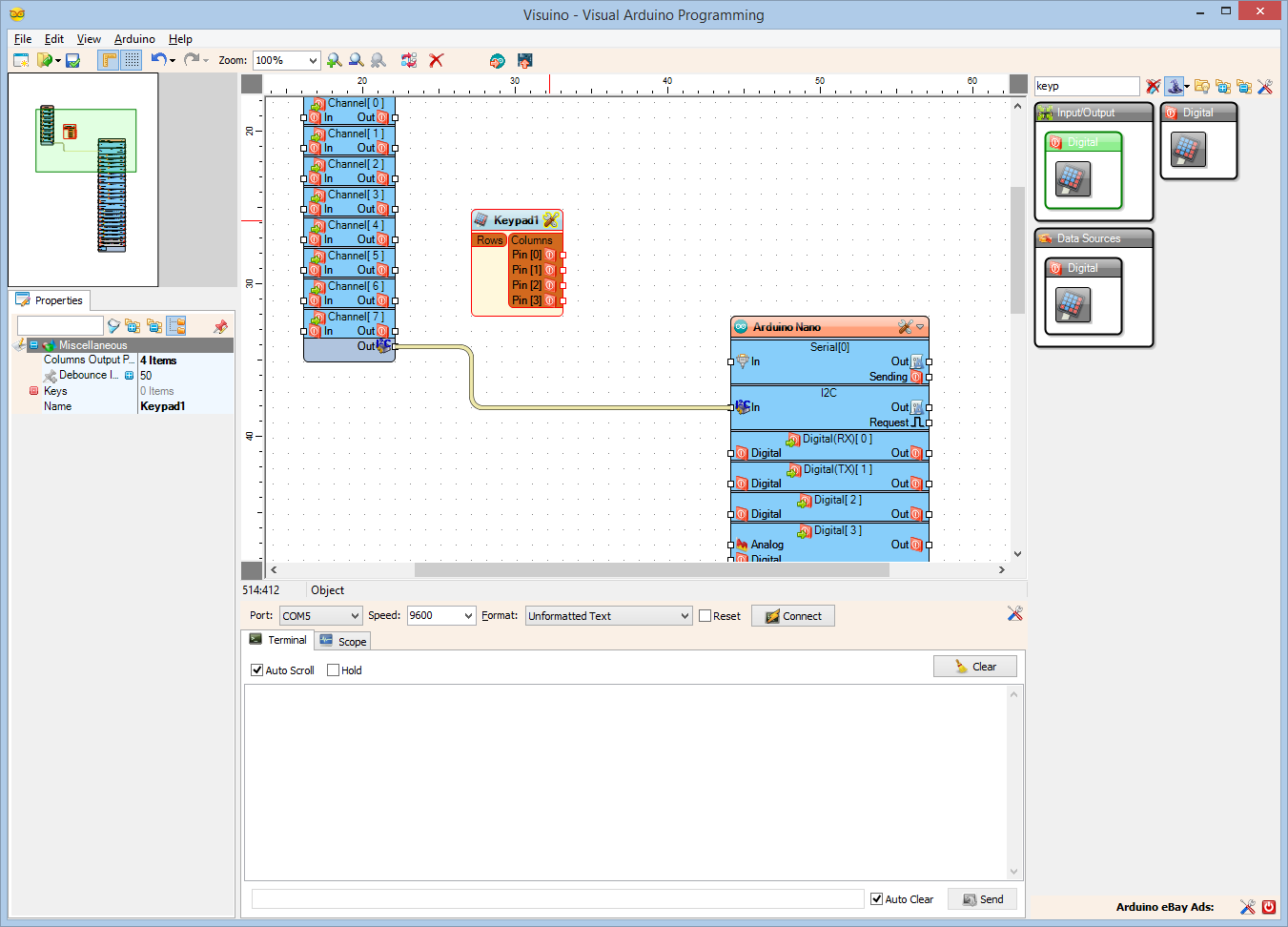
Task: Open Keypad1 settings via its wrench icon
Action: (549, 219)
